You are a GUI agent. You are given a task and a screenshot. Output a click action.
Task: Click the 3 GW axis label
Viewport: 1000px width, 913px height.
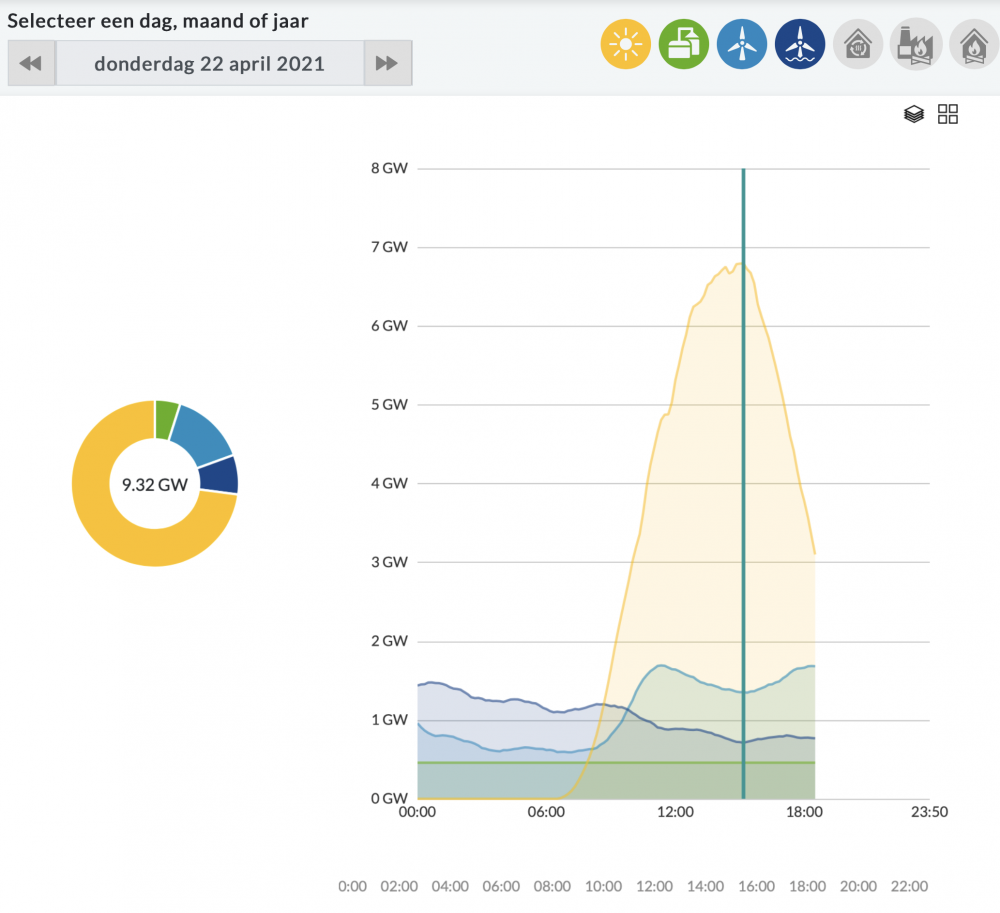pyautogui.click(x=389, y=562)
